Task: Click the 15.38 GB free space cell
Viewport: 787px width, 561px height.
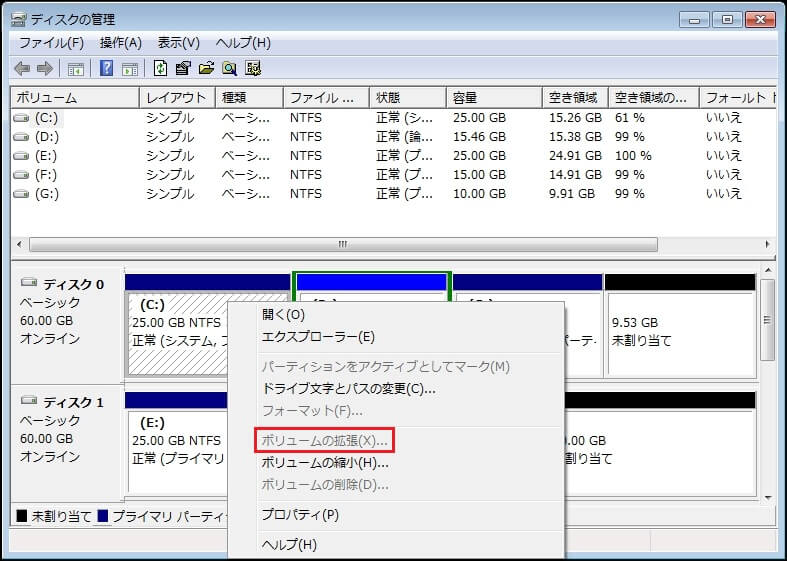Action: [575, 137]
